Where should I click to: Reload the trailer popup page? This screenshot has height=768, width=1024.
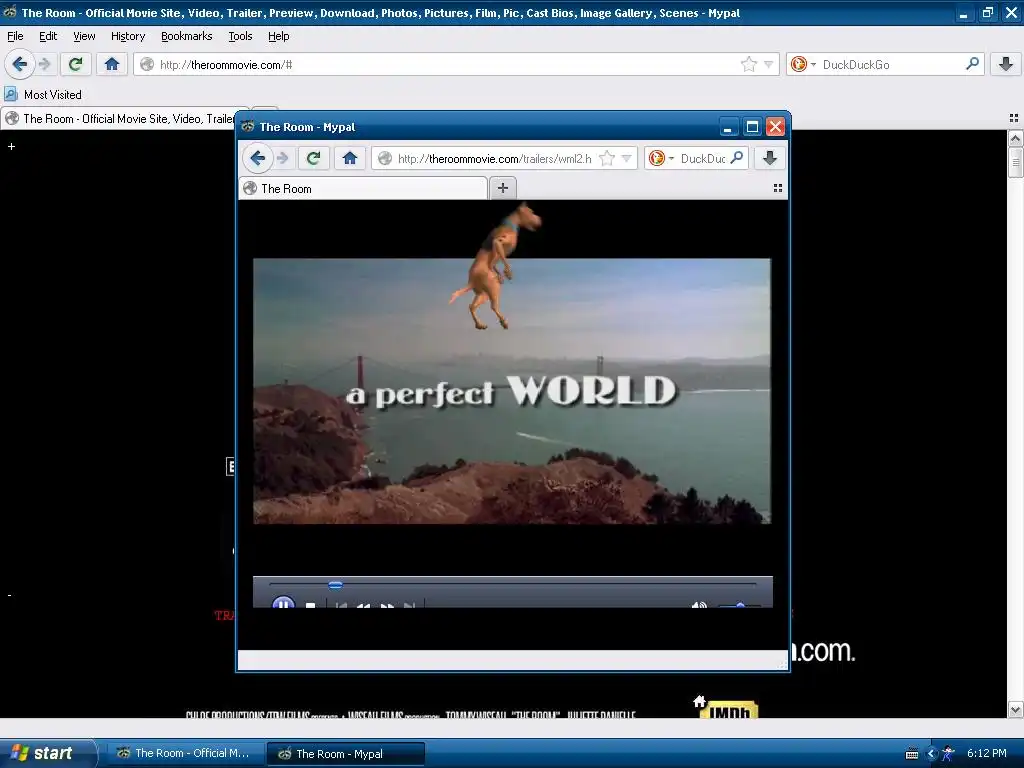[x=313, y=158]
